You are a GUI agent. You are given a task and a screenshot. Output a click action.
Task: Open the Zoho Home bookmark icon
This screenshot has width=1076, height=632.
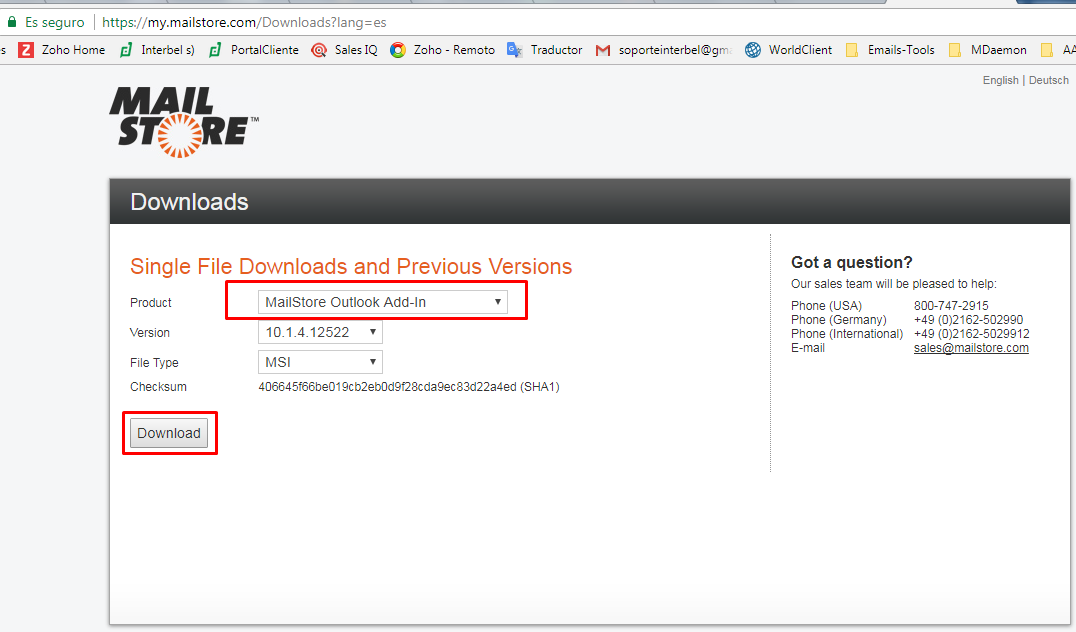(x=25, y=50)
